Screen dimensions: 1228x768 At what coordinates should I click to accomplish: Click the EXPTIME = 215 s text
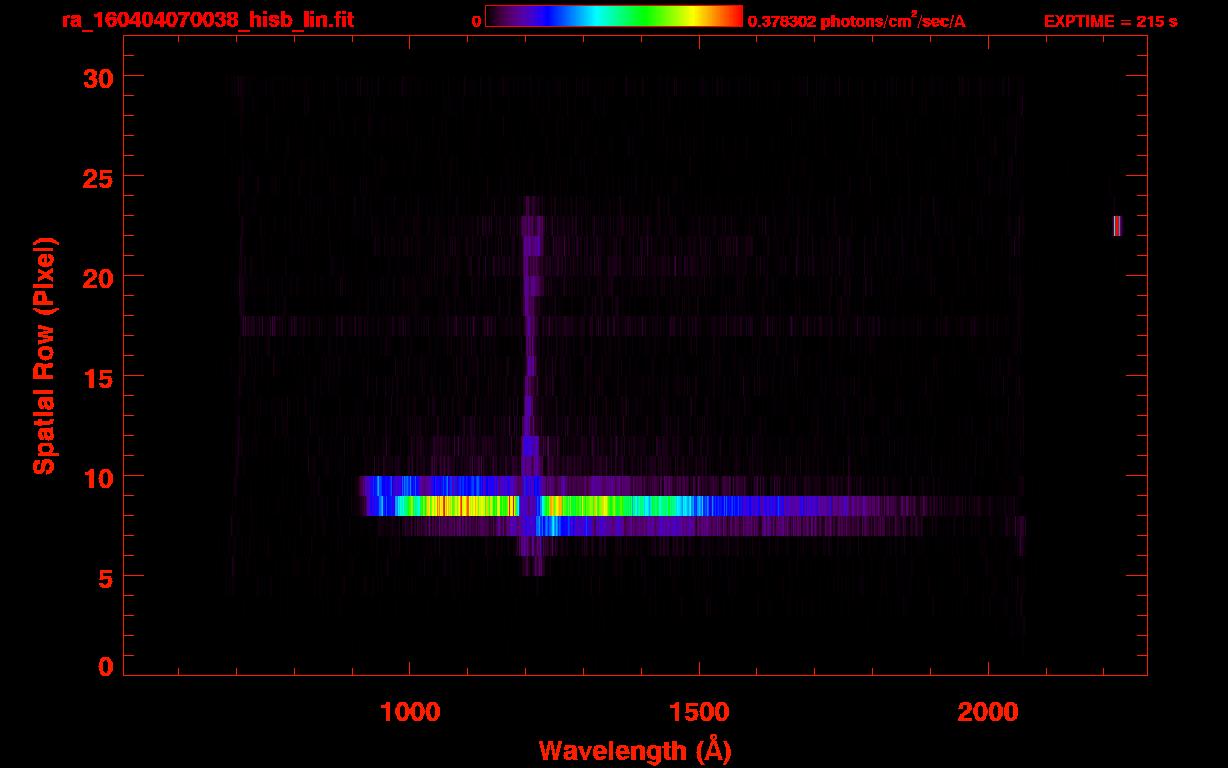1110,22
